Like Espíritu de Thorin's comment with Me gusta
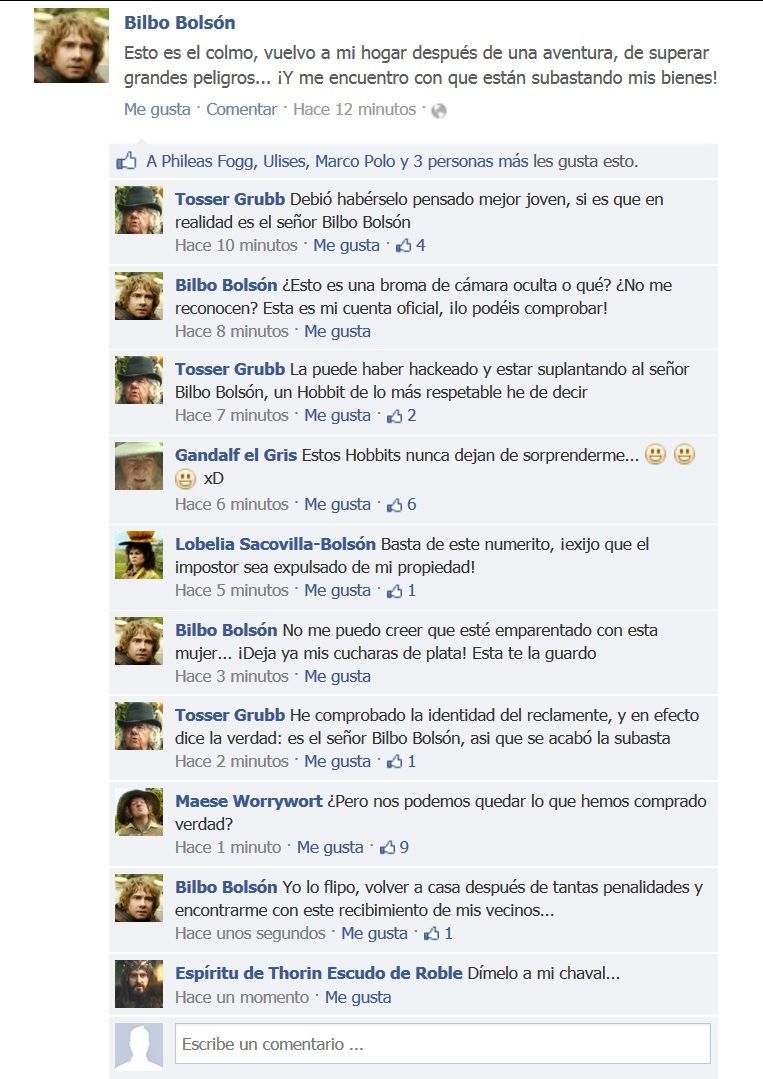 click(x=358, y=998)
